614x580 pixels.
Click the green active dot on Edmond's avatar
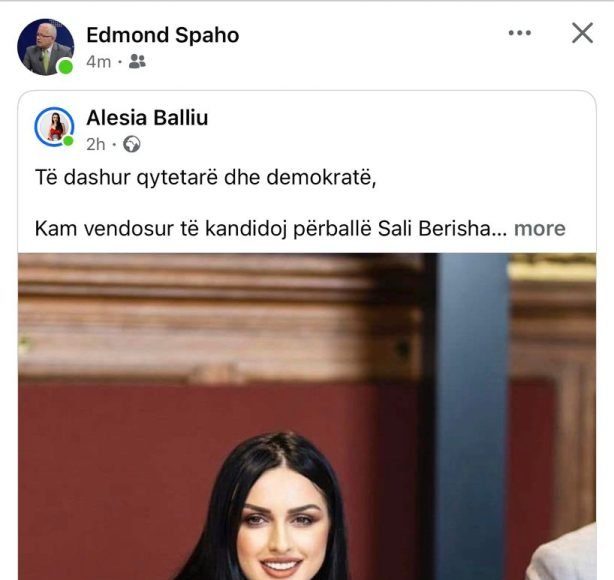point(65,67)
